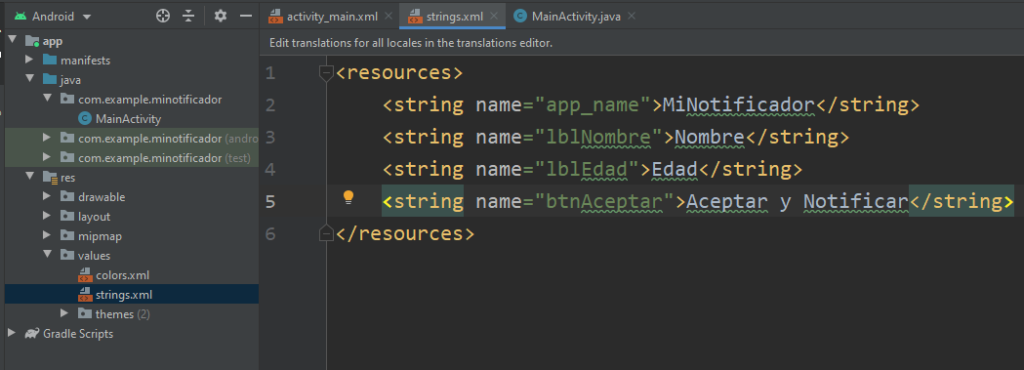Collapse the app module node

point(12,41)
